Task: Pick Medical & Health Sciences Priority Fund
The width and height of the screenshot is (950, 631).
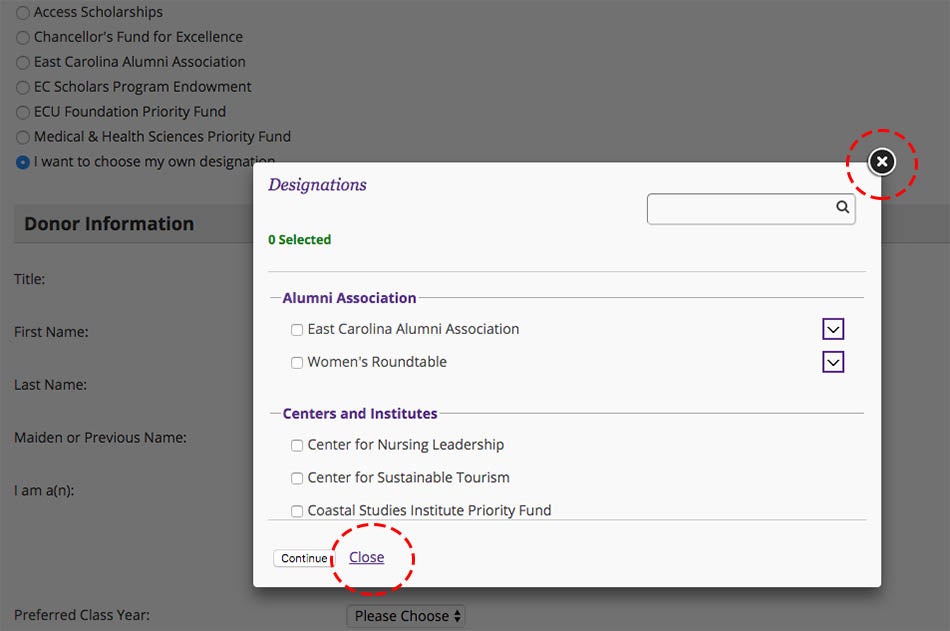Action: point(22,137)
